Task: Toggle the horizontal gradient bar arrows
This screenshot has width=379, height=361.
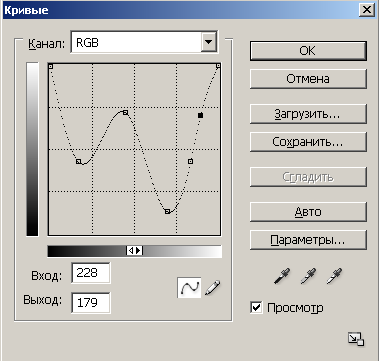Action: tap(135, 251)
